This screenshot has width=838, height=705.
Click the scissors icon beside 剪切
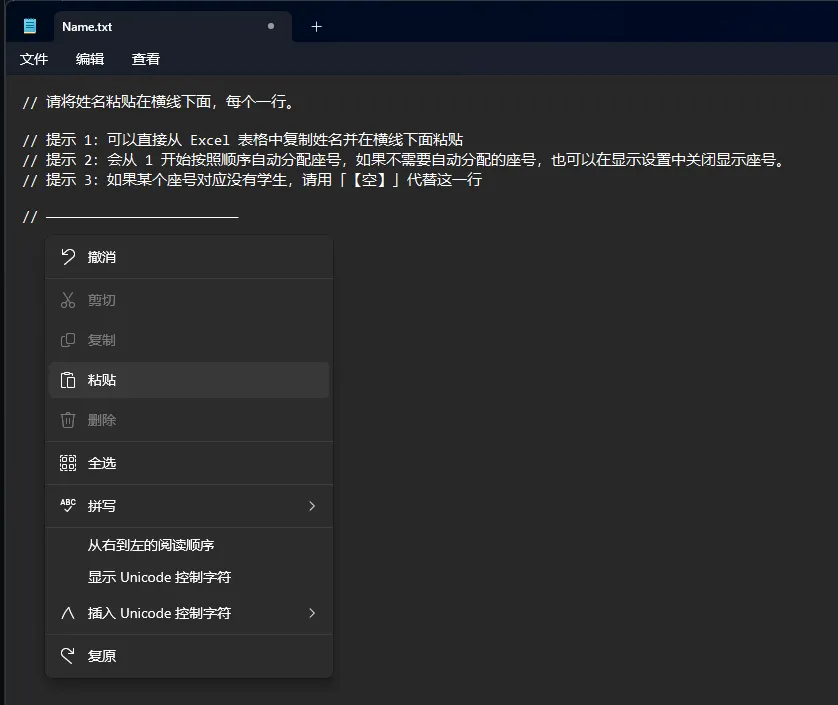[68, 300]
